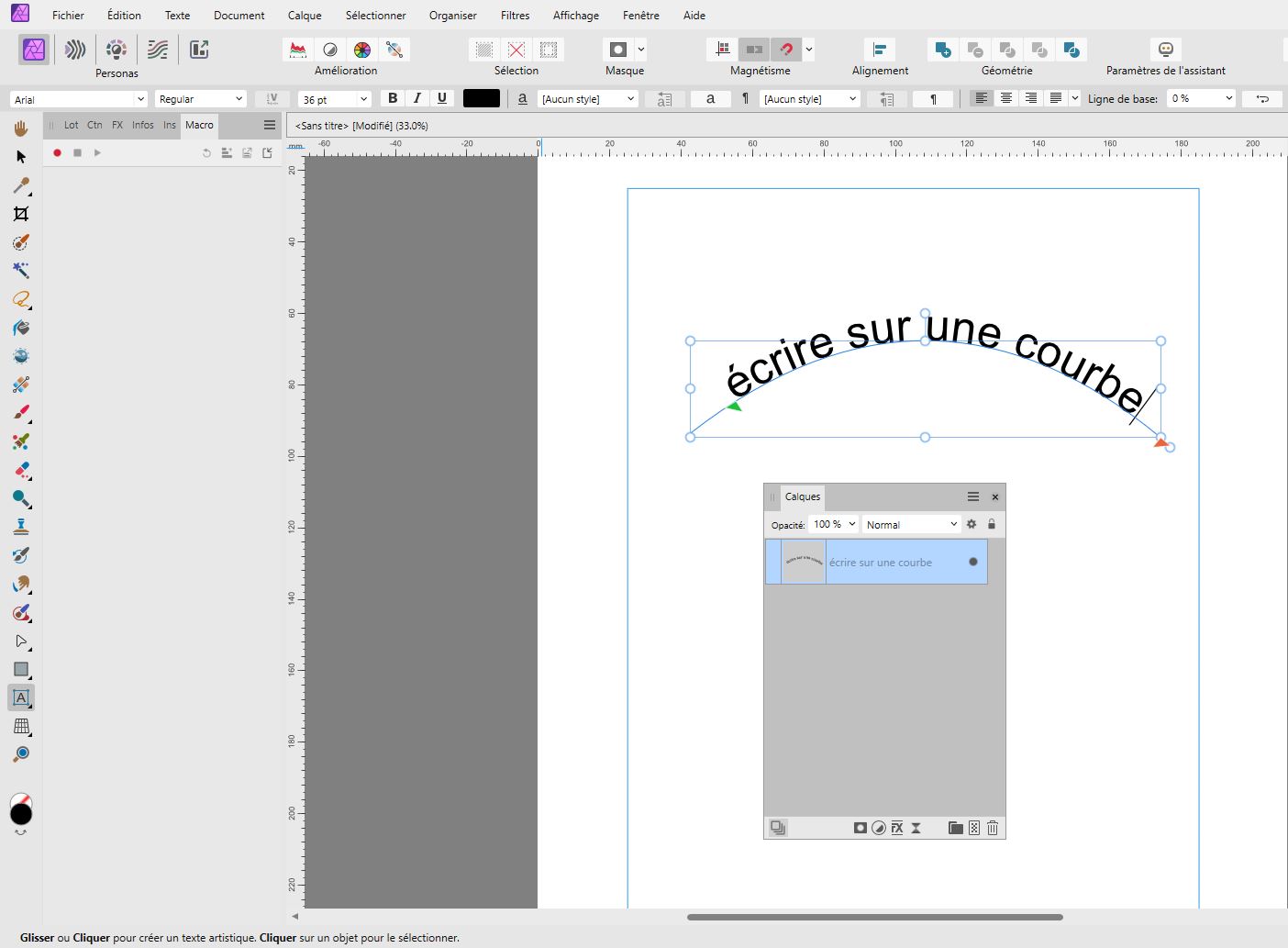Choose the Selection Brush tool
Image resolution: width=1288 pixels, height=948 pixels.
coord(21,242)
